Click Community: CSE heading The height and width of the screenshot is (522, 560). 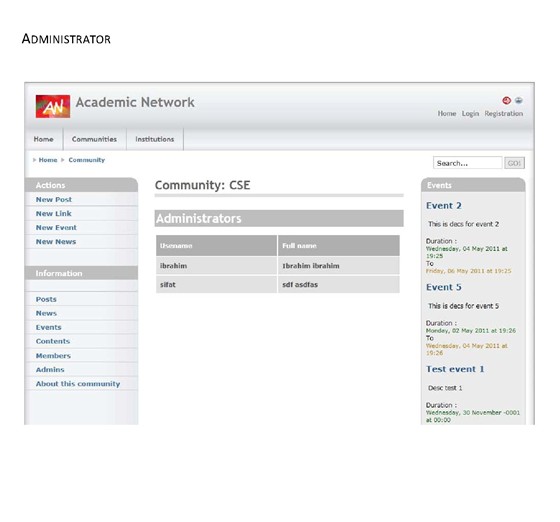click(x=202, y=185)
